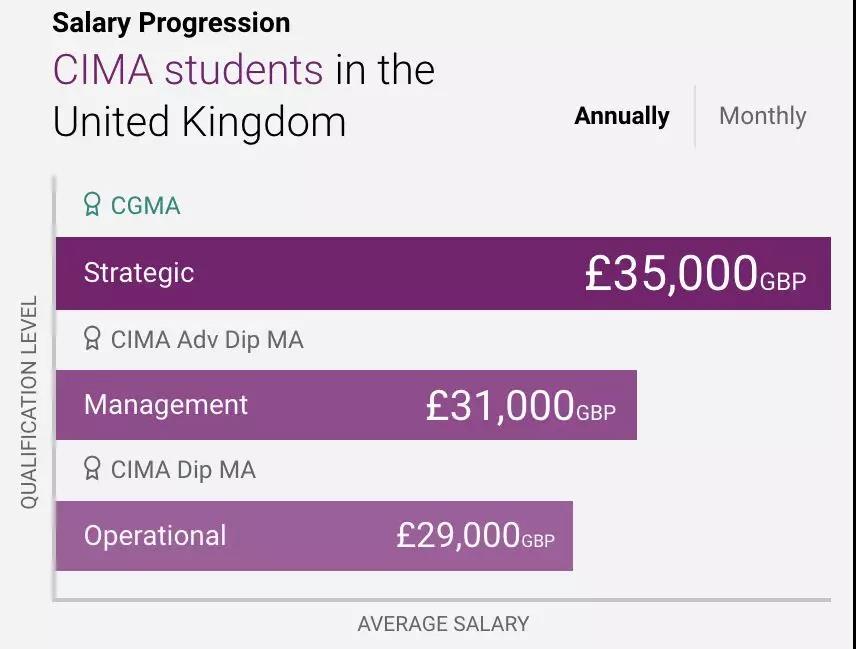Screen dimensions: 856x649
Task: Click the CGMA award ribbon icon
Action: pos(93,206)
